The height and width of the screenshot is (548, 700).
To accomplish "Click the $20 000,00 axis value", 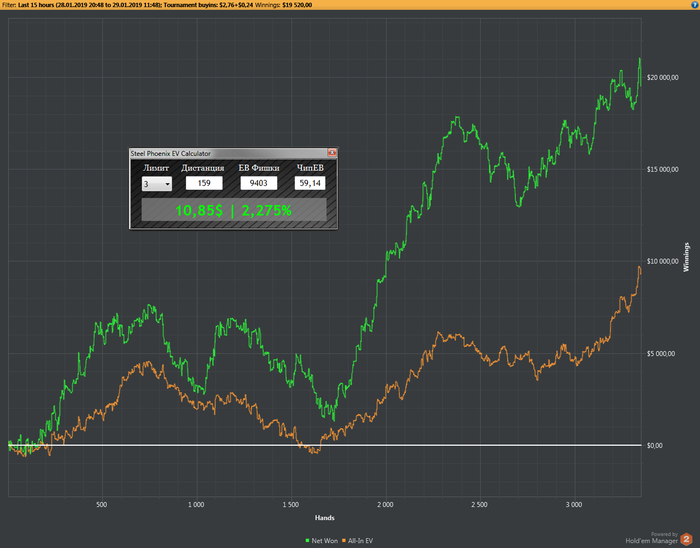I will tap(662, 78).
